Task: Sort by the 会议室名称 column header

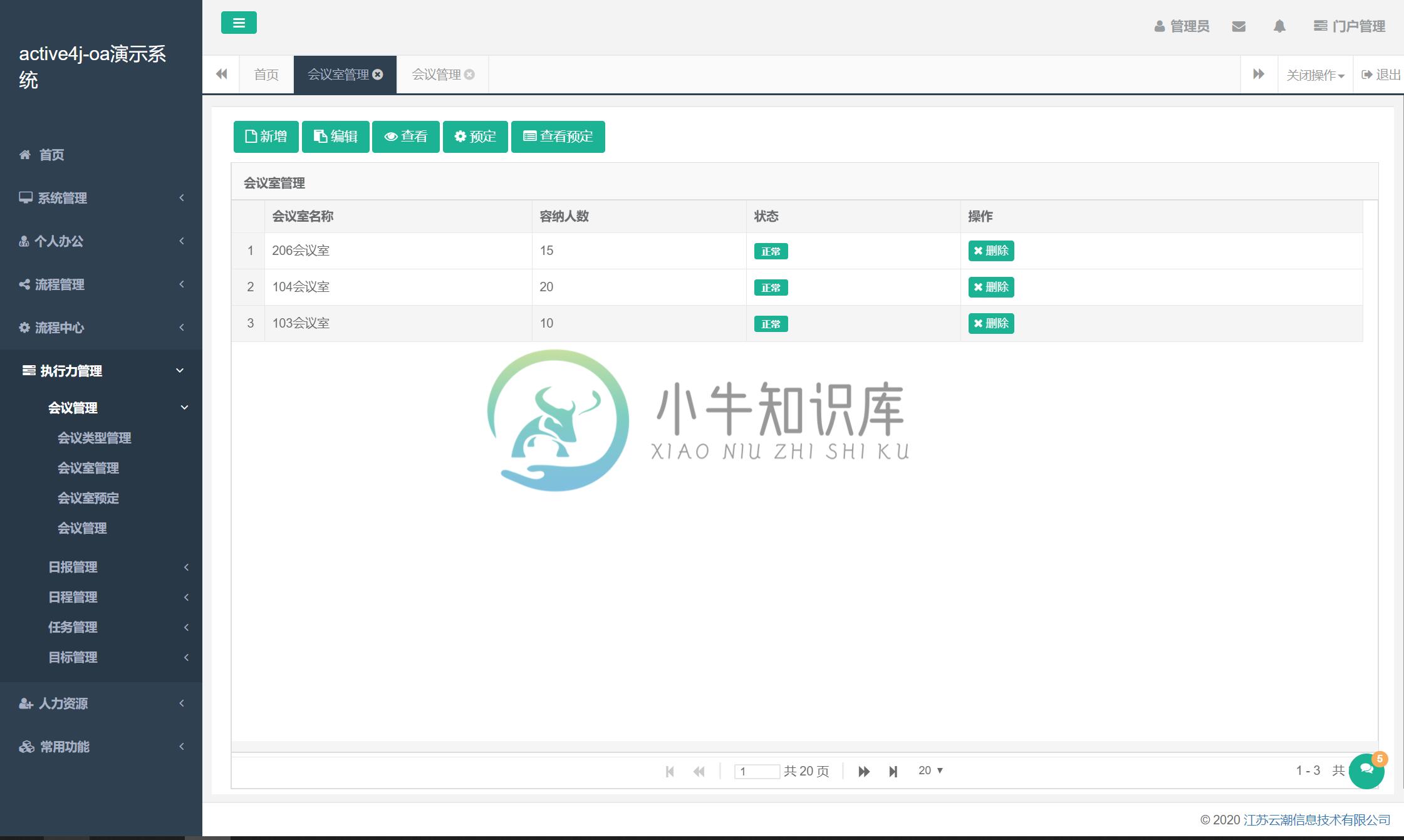Action: [x=398, y=217]
